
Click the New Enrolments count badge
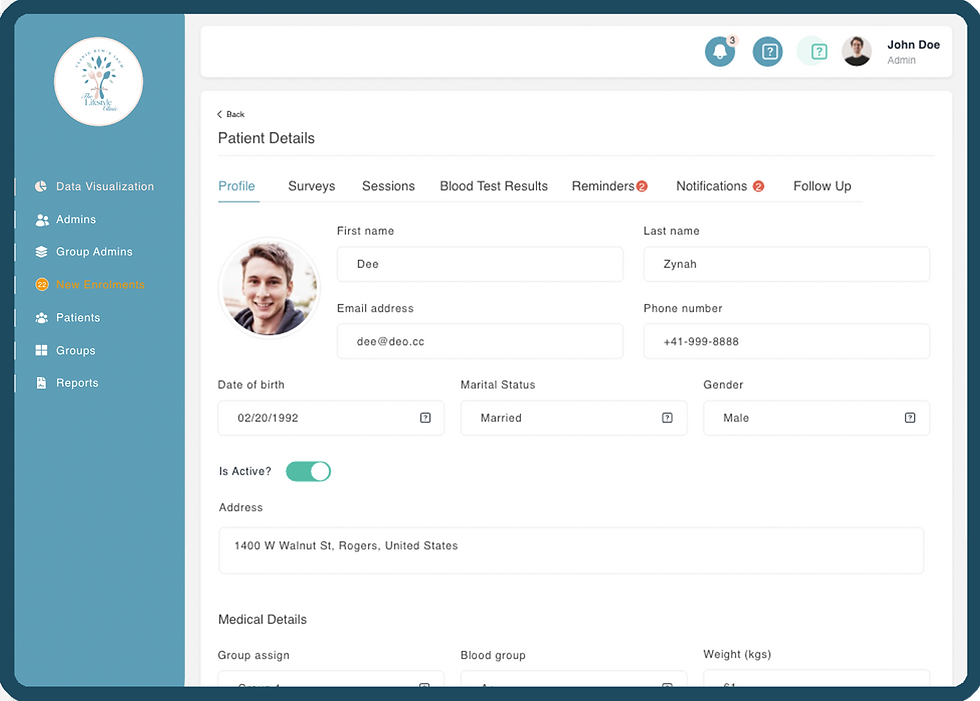click(41, 284)
